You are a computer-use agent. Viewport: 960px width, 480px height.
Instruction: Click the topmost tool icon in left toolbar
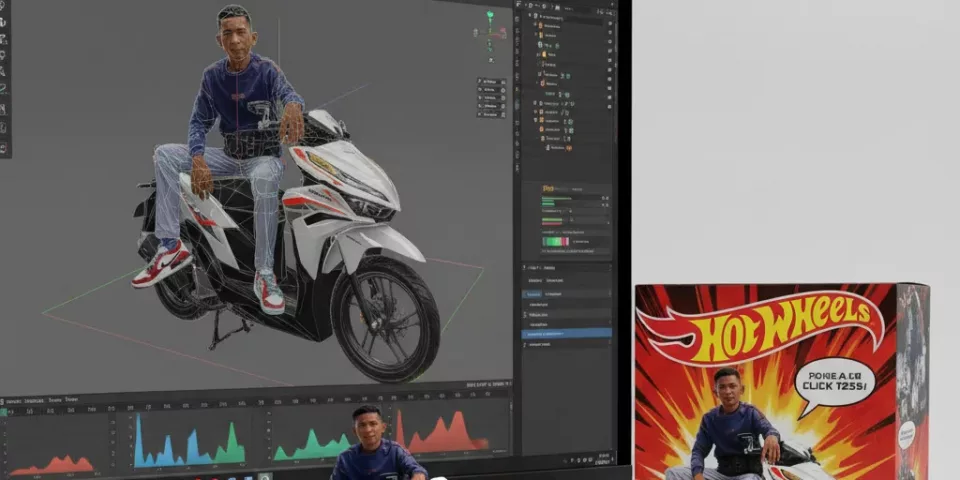point(3,6)
